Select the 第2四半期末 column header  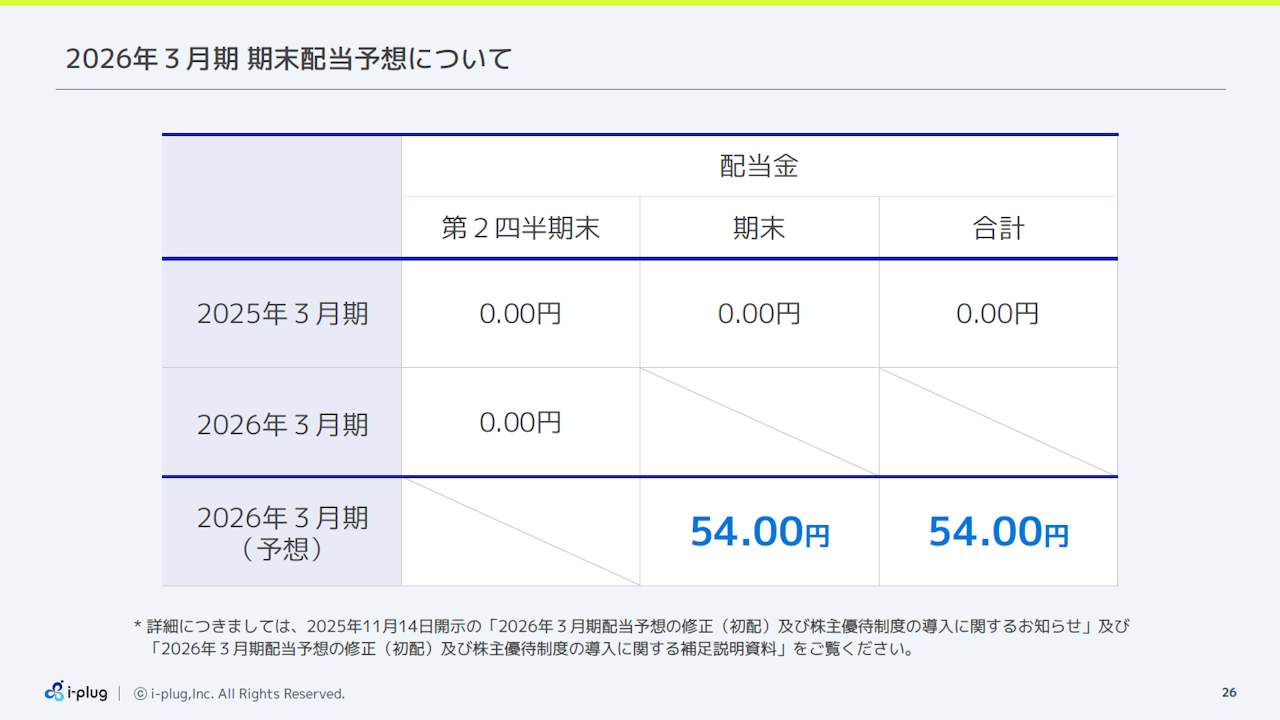click(520, 227)
